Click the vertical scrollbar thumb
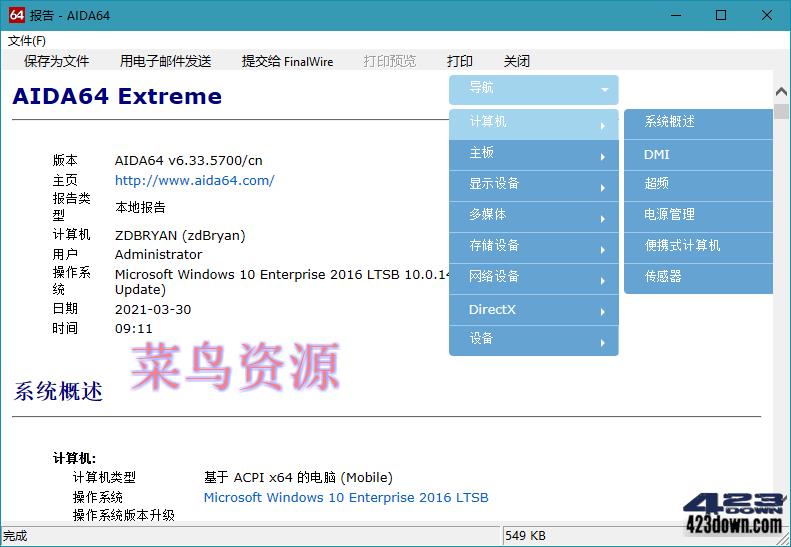 (x=781, y=111)
